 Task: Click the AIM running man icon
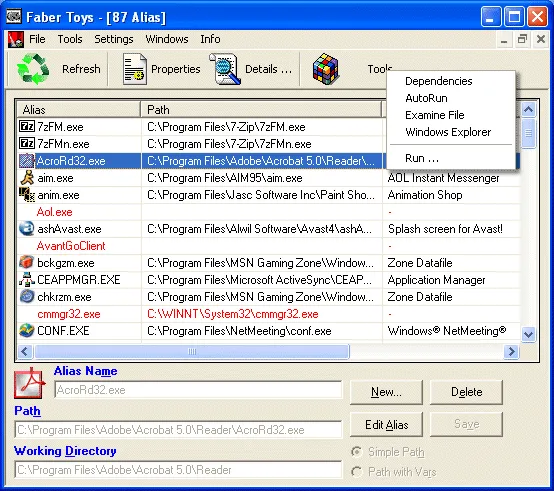27,178
